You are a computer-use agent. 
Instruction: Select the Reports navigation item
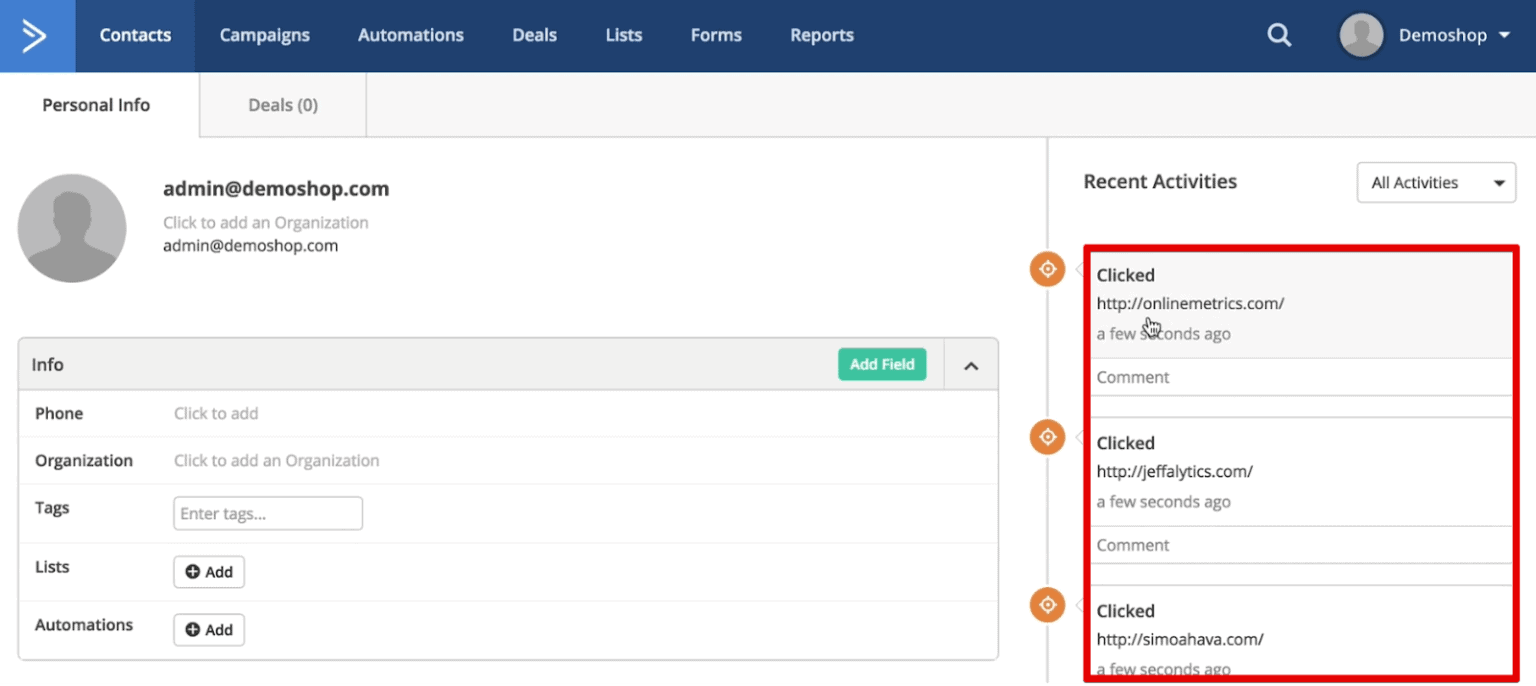pos(822,34)
